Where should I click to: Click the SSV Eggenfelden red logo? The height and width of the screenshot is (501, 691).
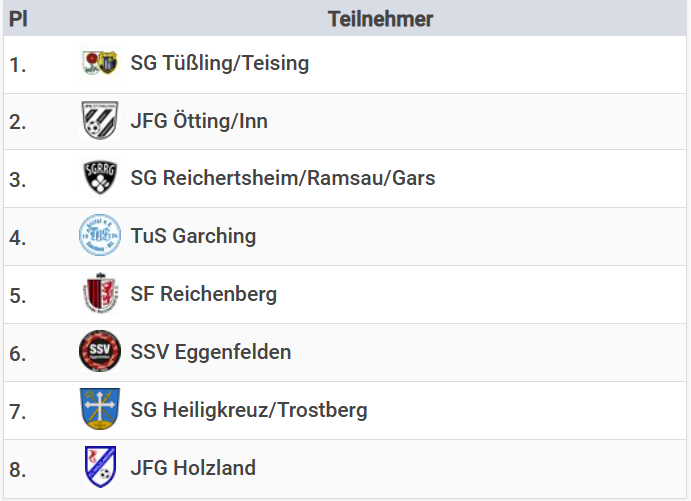[100, 352]
